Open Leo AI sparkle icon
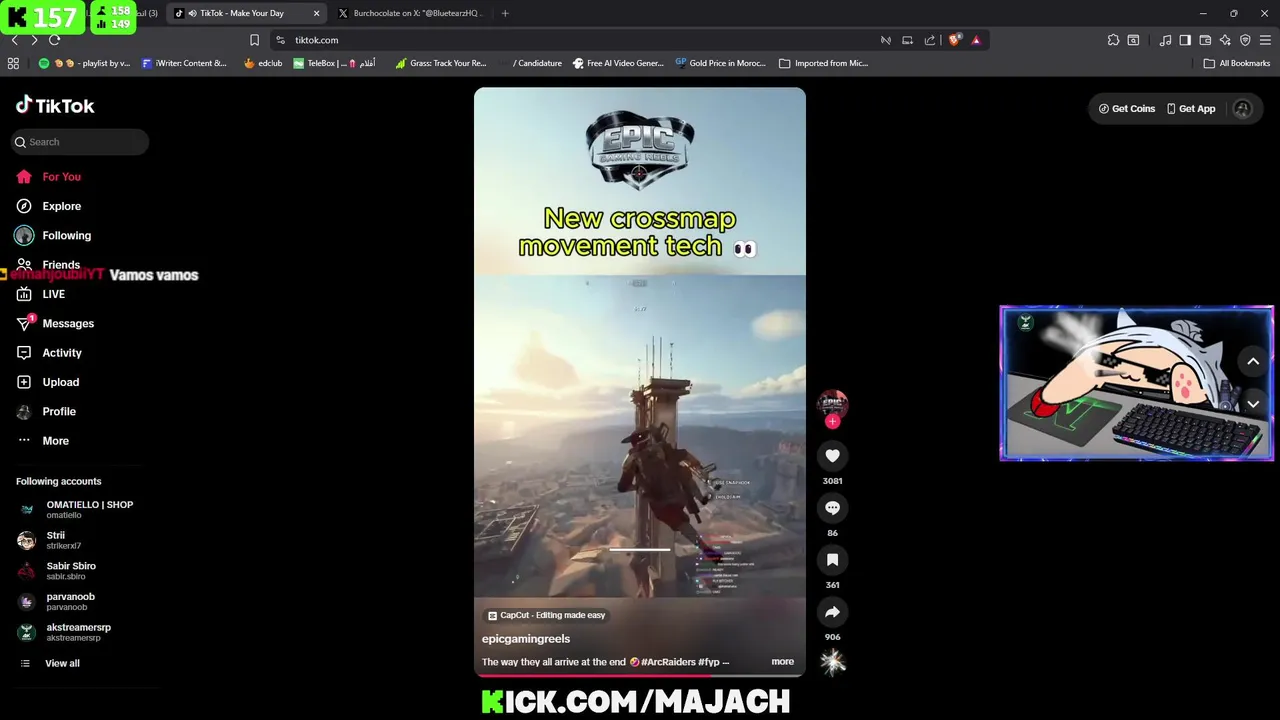This screenshot has width=1280, height=720. click(x=1225, y=40)
